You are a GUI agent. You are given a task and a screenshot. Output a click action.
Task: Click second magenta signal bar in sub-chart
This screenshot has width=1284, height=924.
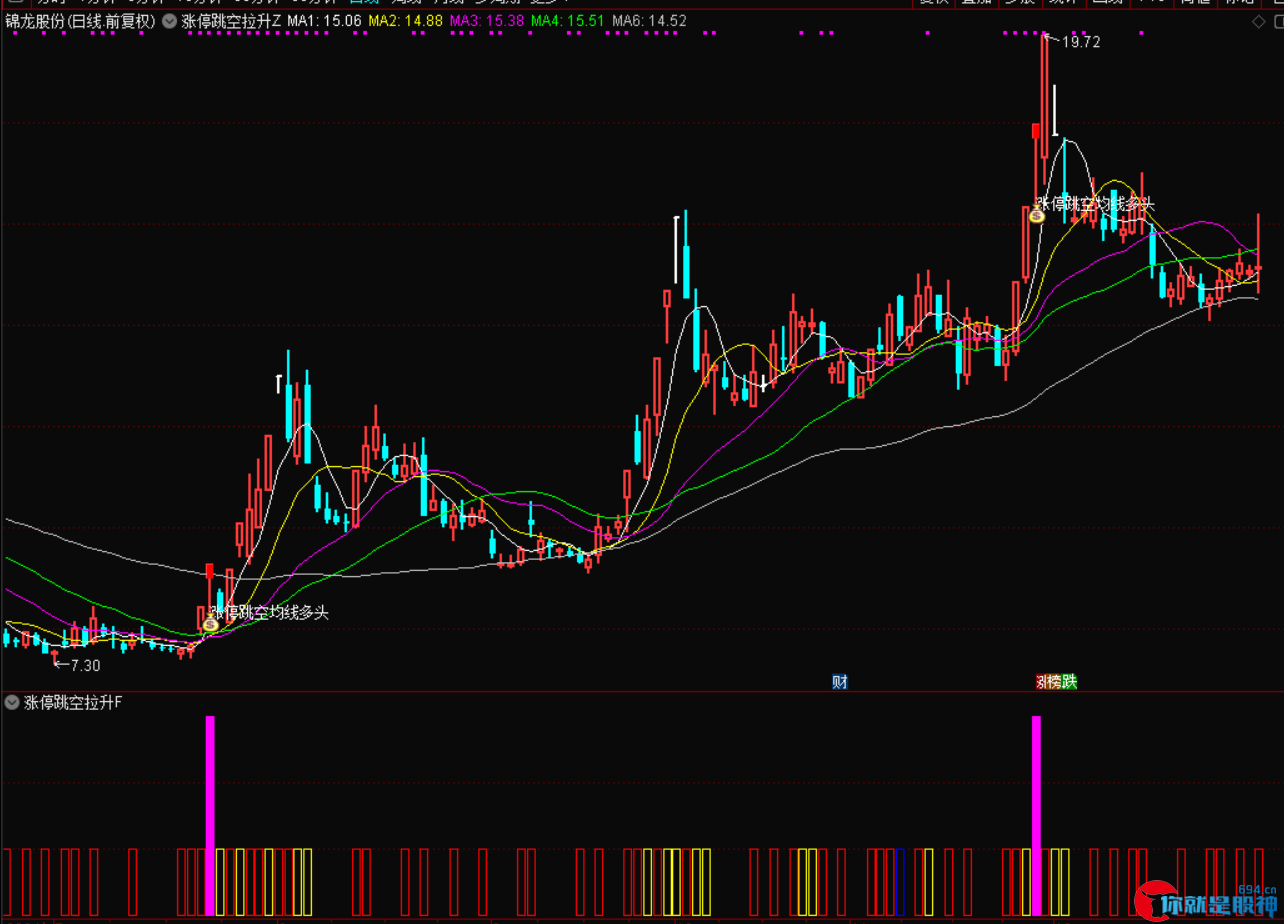pos(1037,815)
